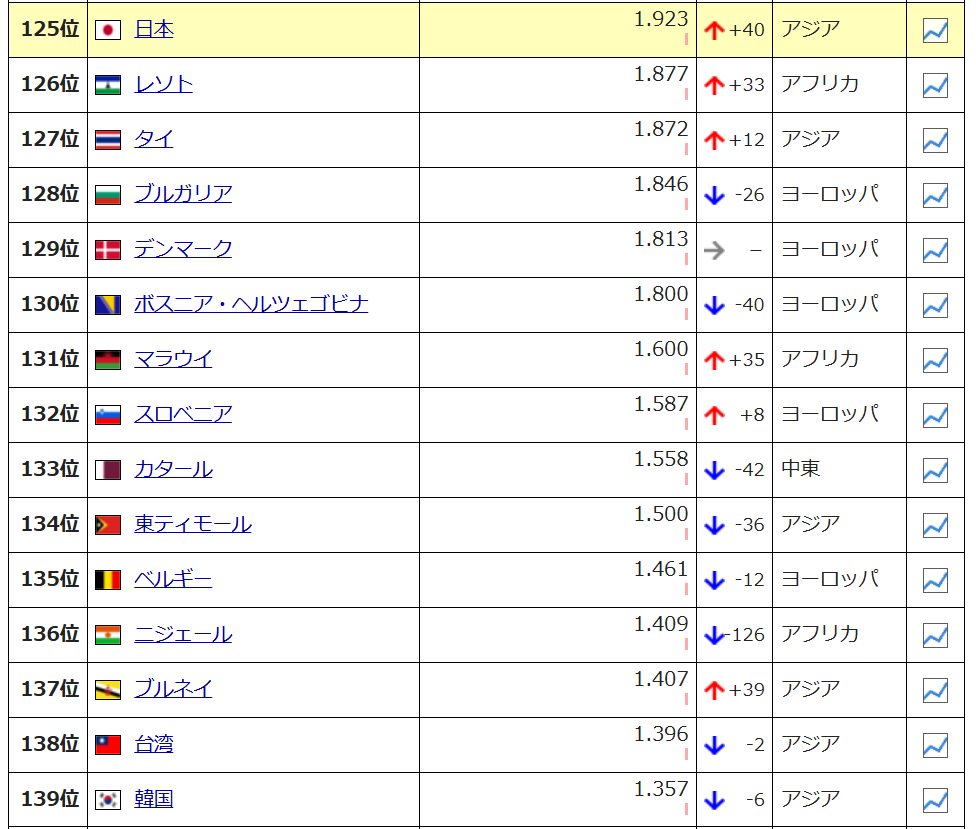This screenshot has height=829, width=976.
Task: Show the chart icon for 台湾
Action: tap(935, 745)
